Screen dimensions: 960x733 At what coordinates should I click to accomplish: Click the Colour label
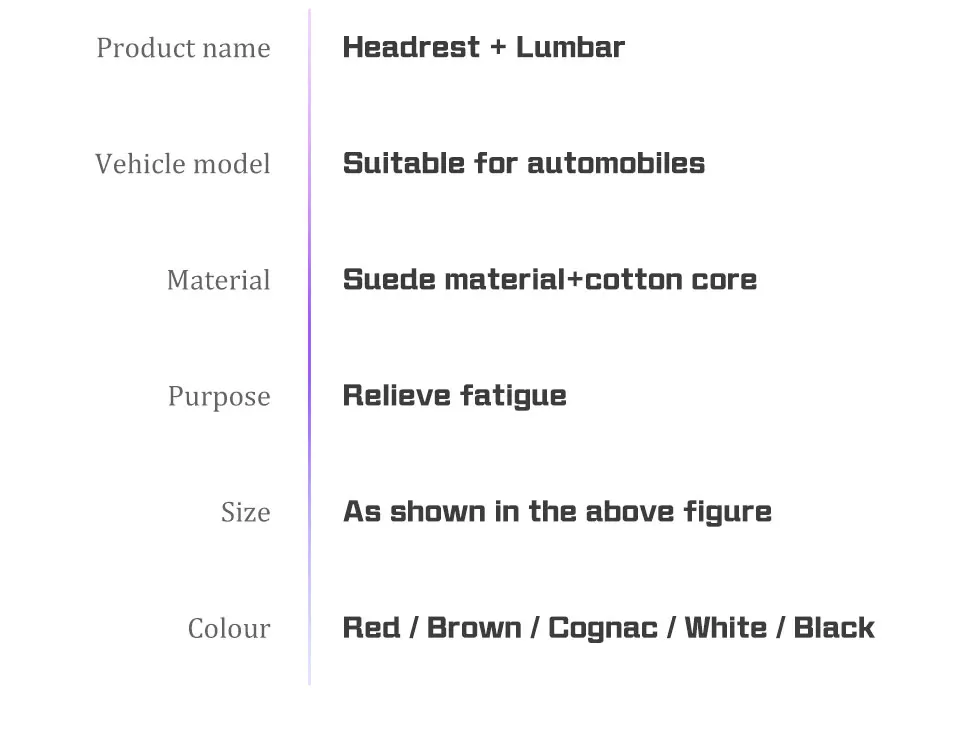228,628
